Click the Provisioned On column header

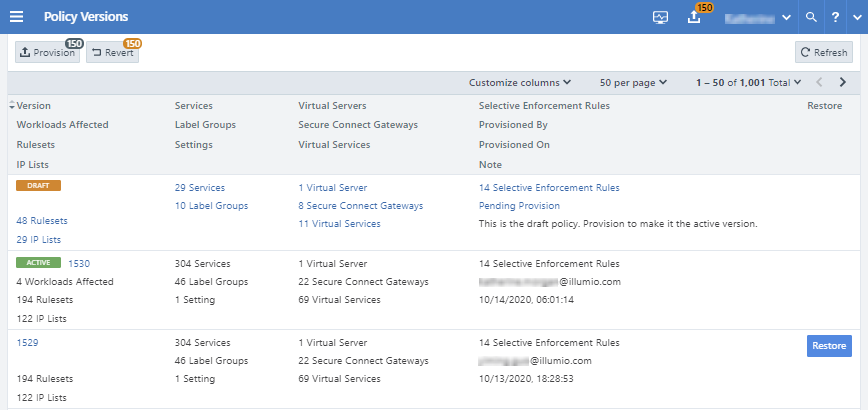click(514, 144)
